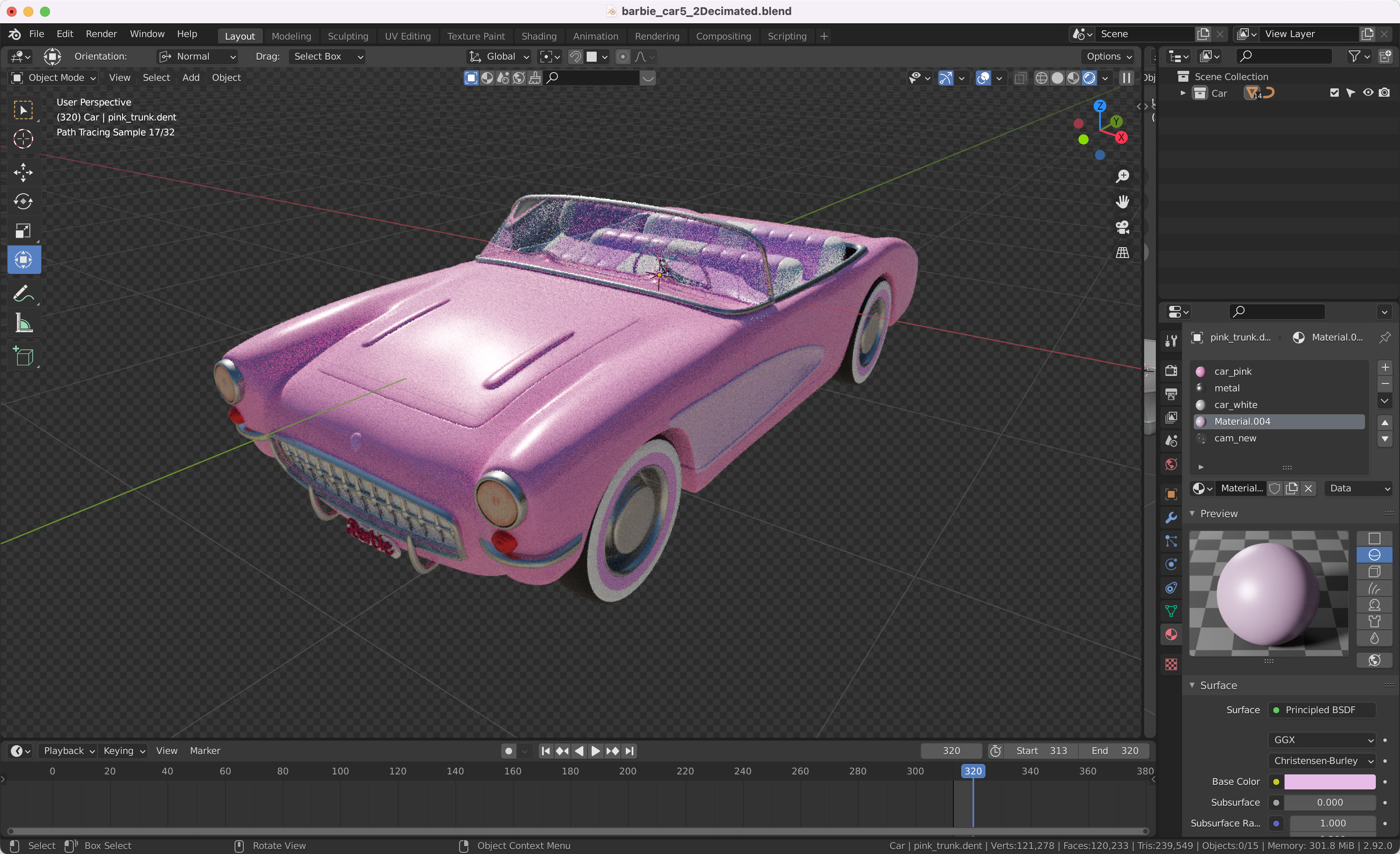The width and height of the screenshot is (1400, 854).
Task: Disable Car collection in renders camera icon
Action: tap(1385, 93)
